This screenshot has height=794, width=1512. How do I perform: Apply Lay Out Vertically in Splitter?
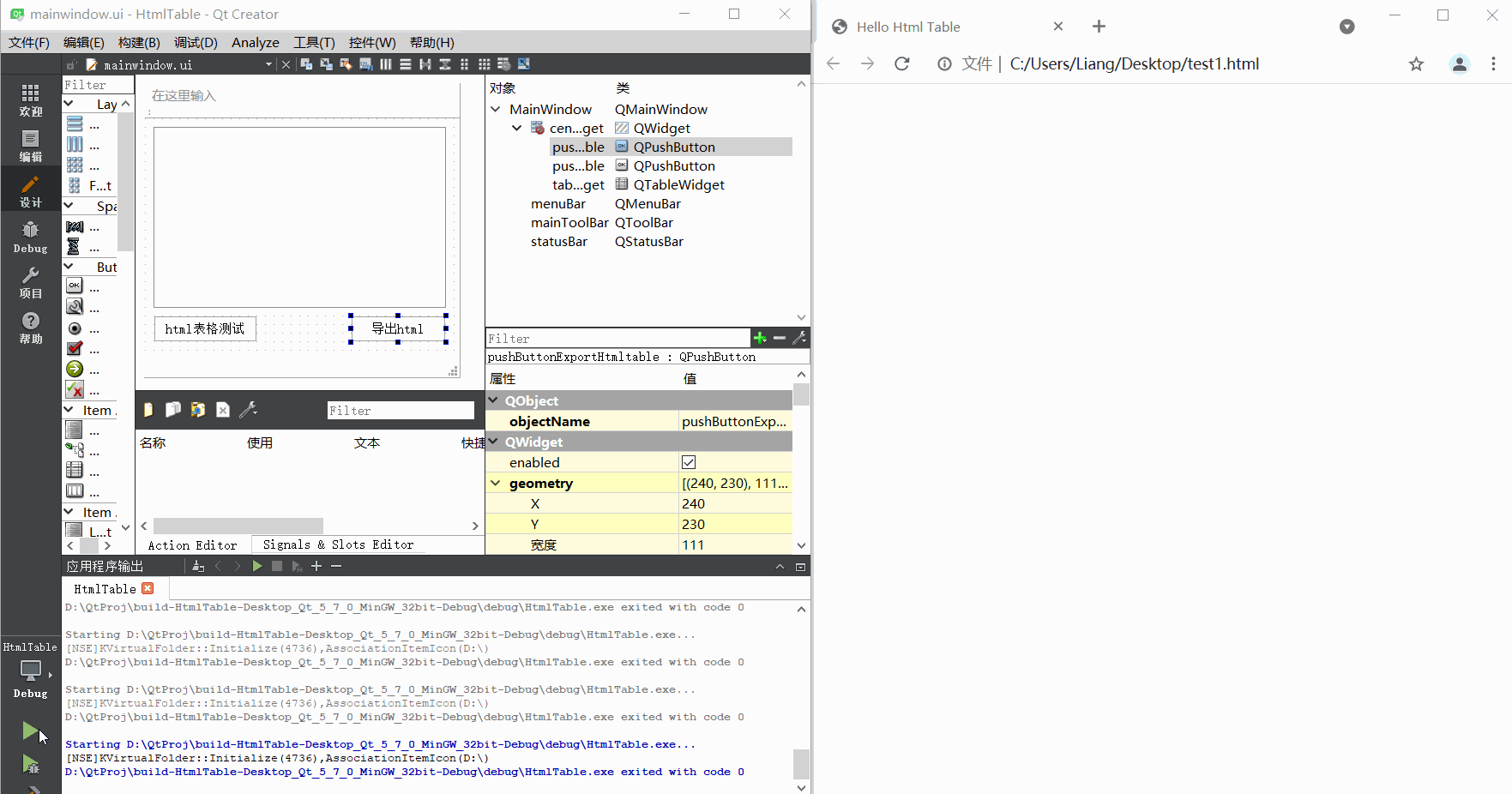tap(445, 64)
